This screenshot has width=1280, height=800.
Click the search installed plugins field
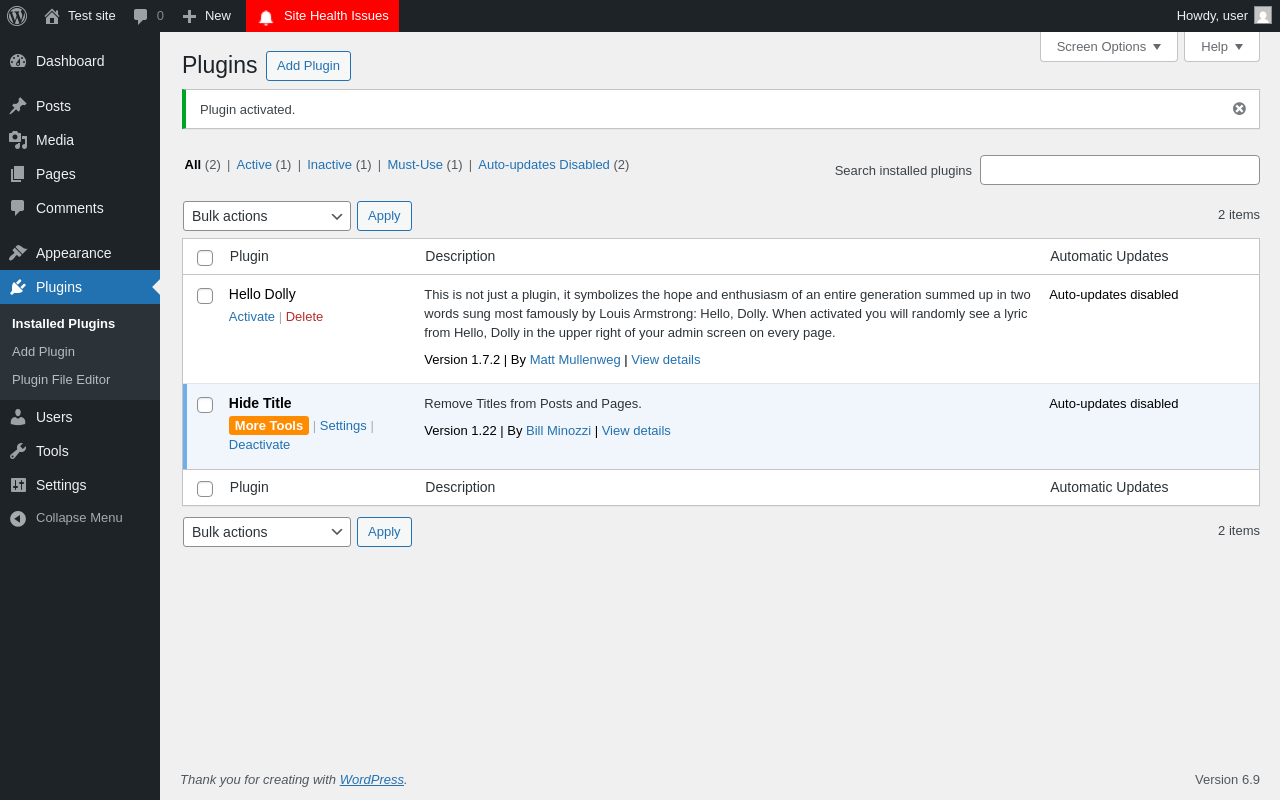point(1120,170)
